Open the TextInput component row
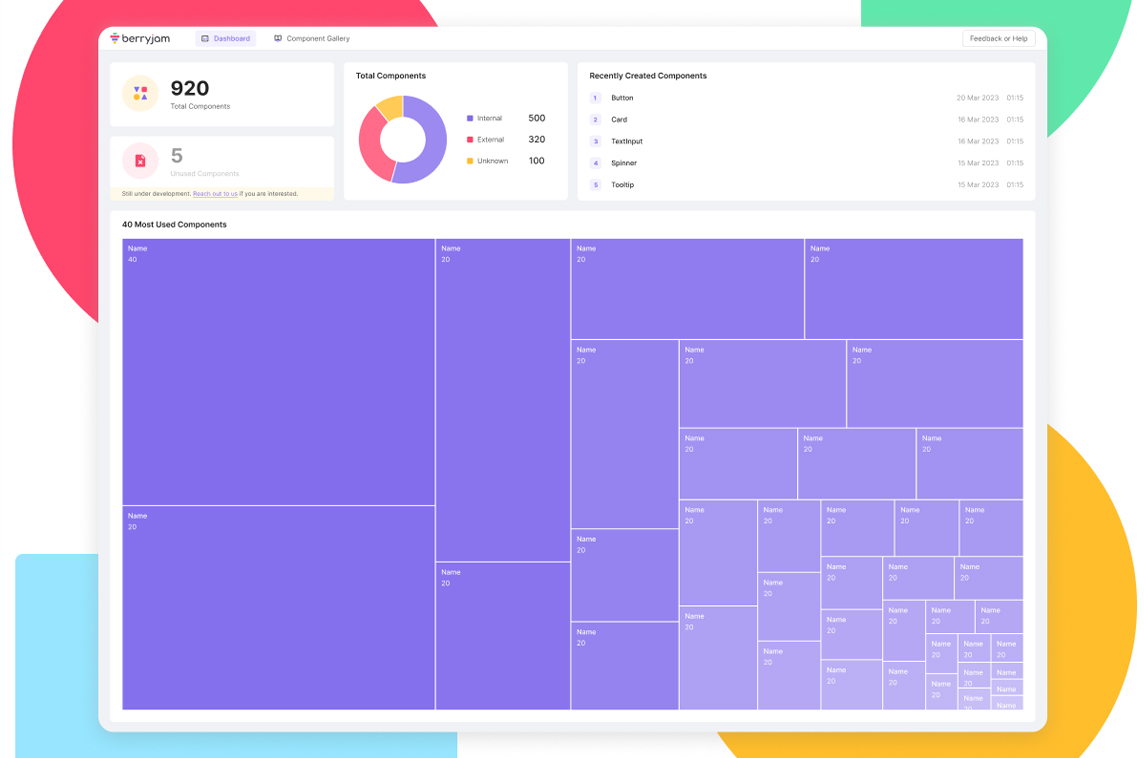The image size is (1144, 758). [806, 142]
